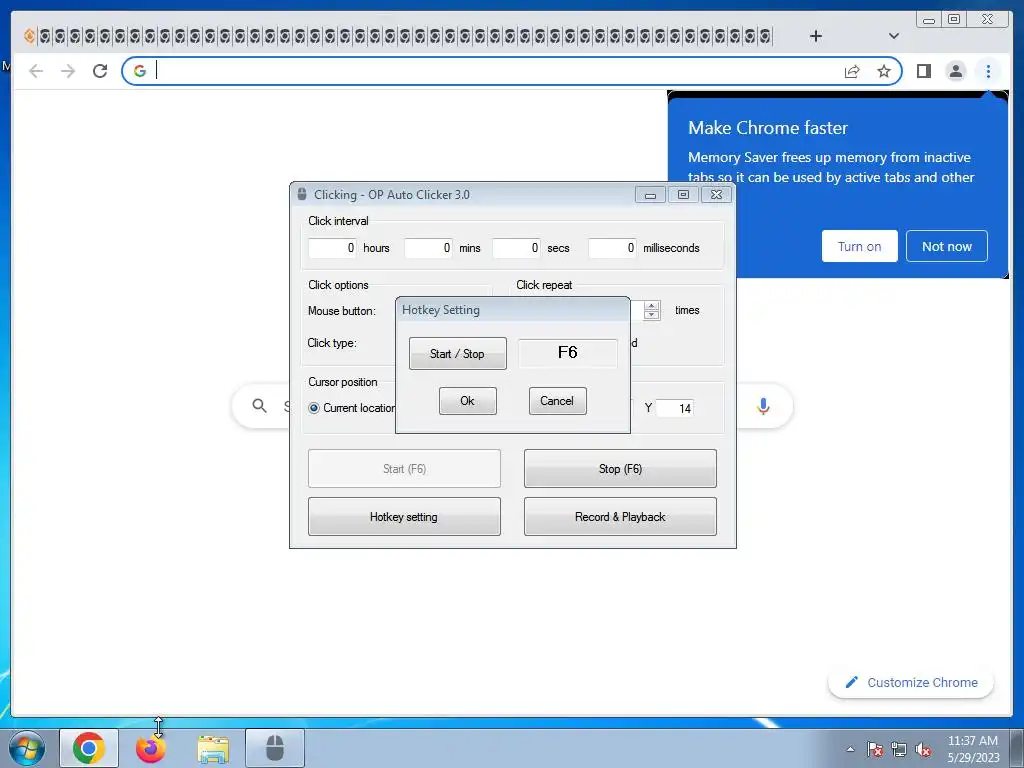Open Windows Explorer from taskbar

coord(213,749)
